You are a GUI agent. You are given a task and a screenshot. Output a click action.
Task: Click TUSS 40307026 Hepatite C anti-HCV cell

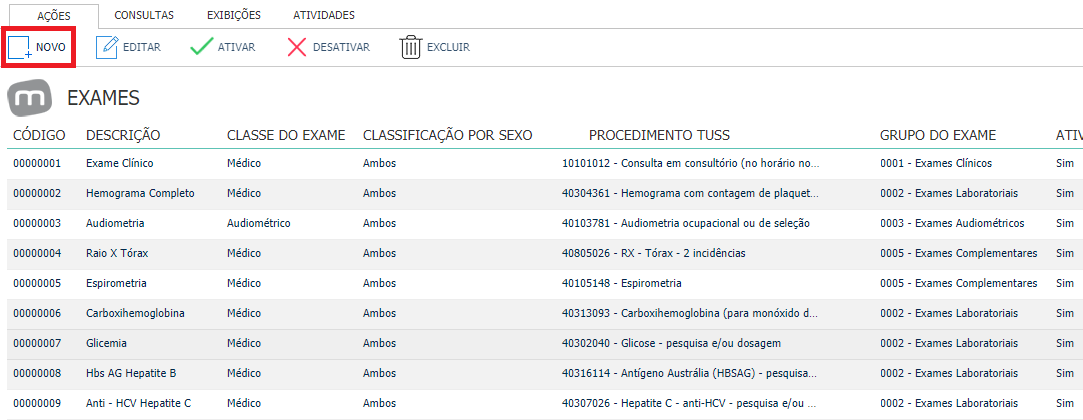[691, 403]
